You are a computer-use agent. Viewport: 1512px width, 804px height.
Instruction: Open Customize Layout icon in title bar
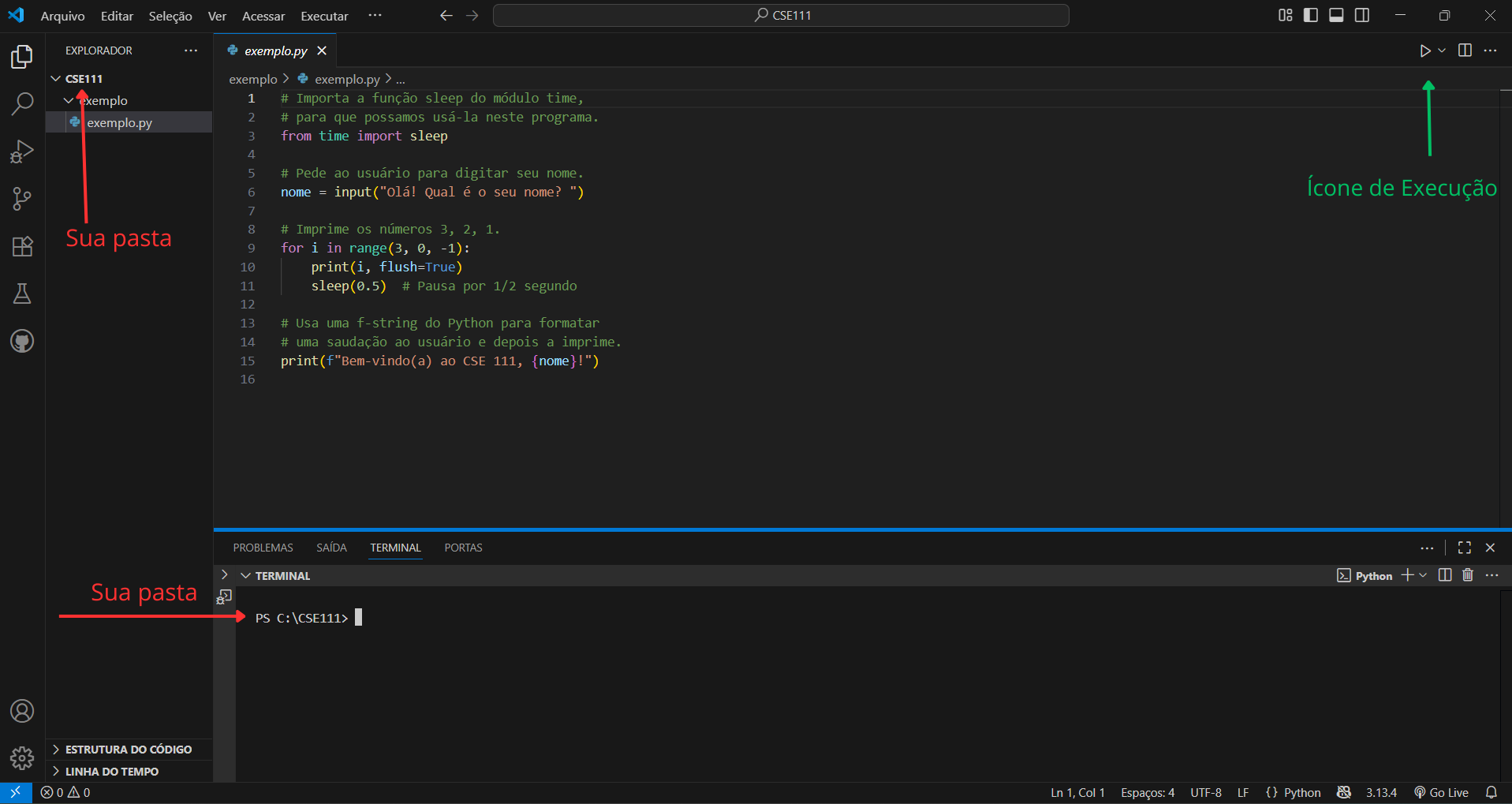point(1286,16)
